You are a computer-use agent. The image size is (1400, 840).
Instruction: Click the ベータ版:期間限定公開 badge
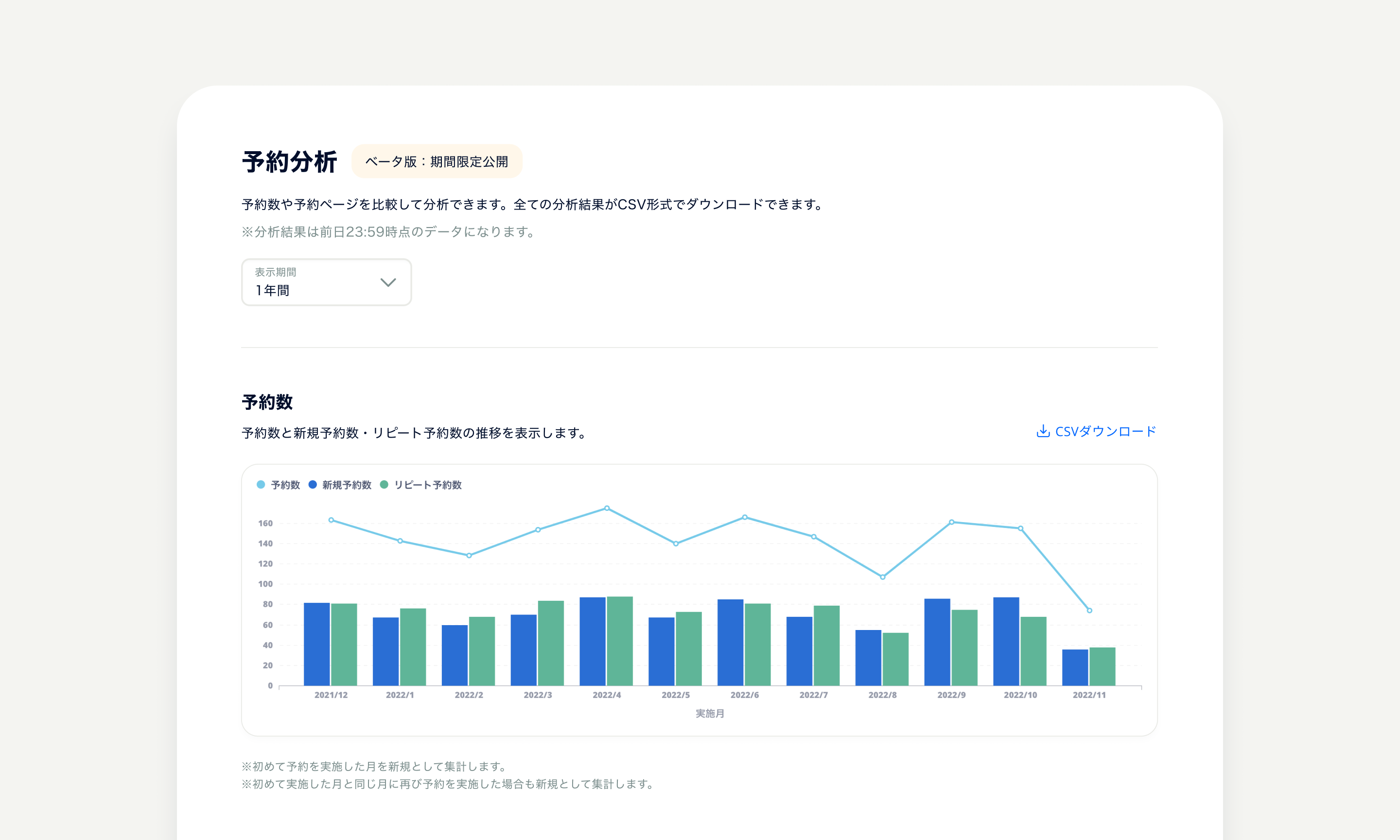click(x=437, y=162)
